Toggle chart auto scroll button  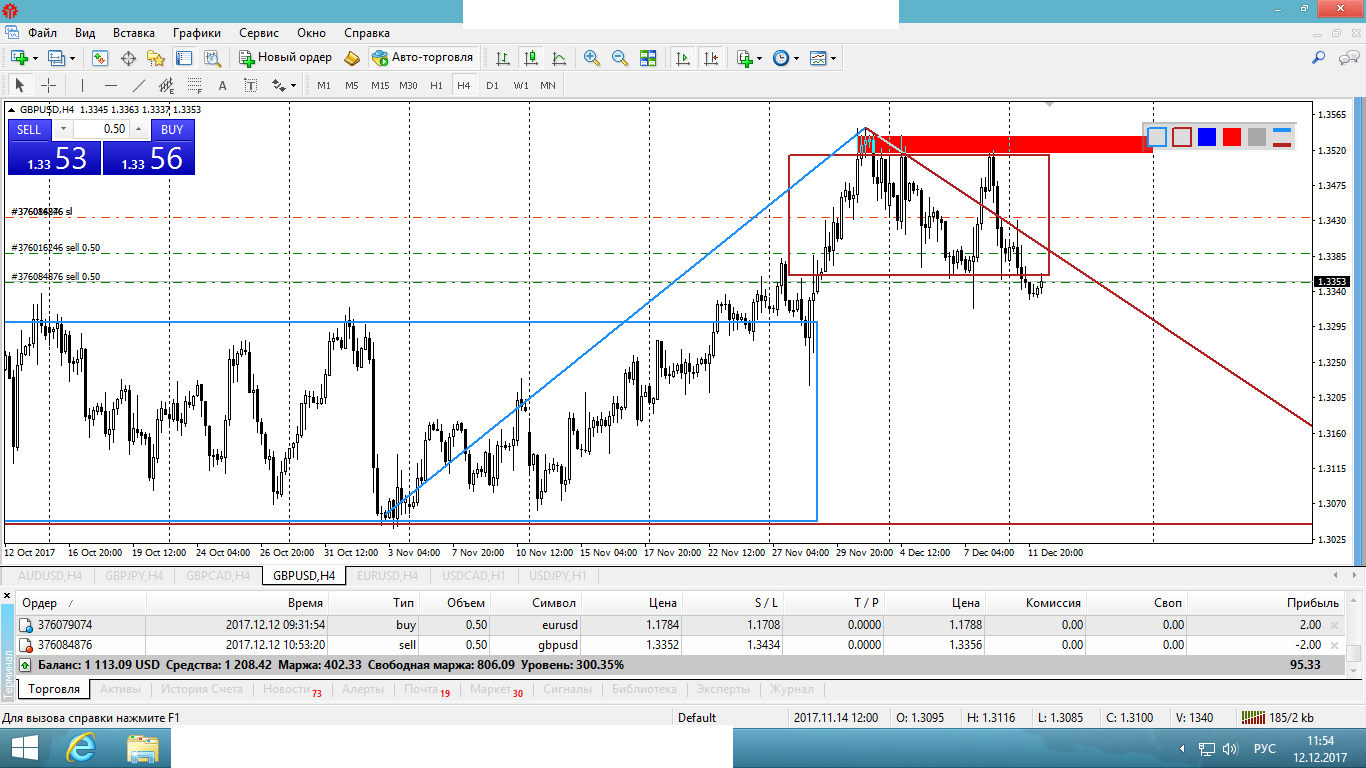point(683,58)
